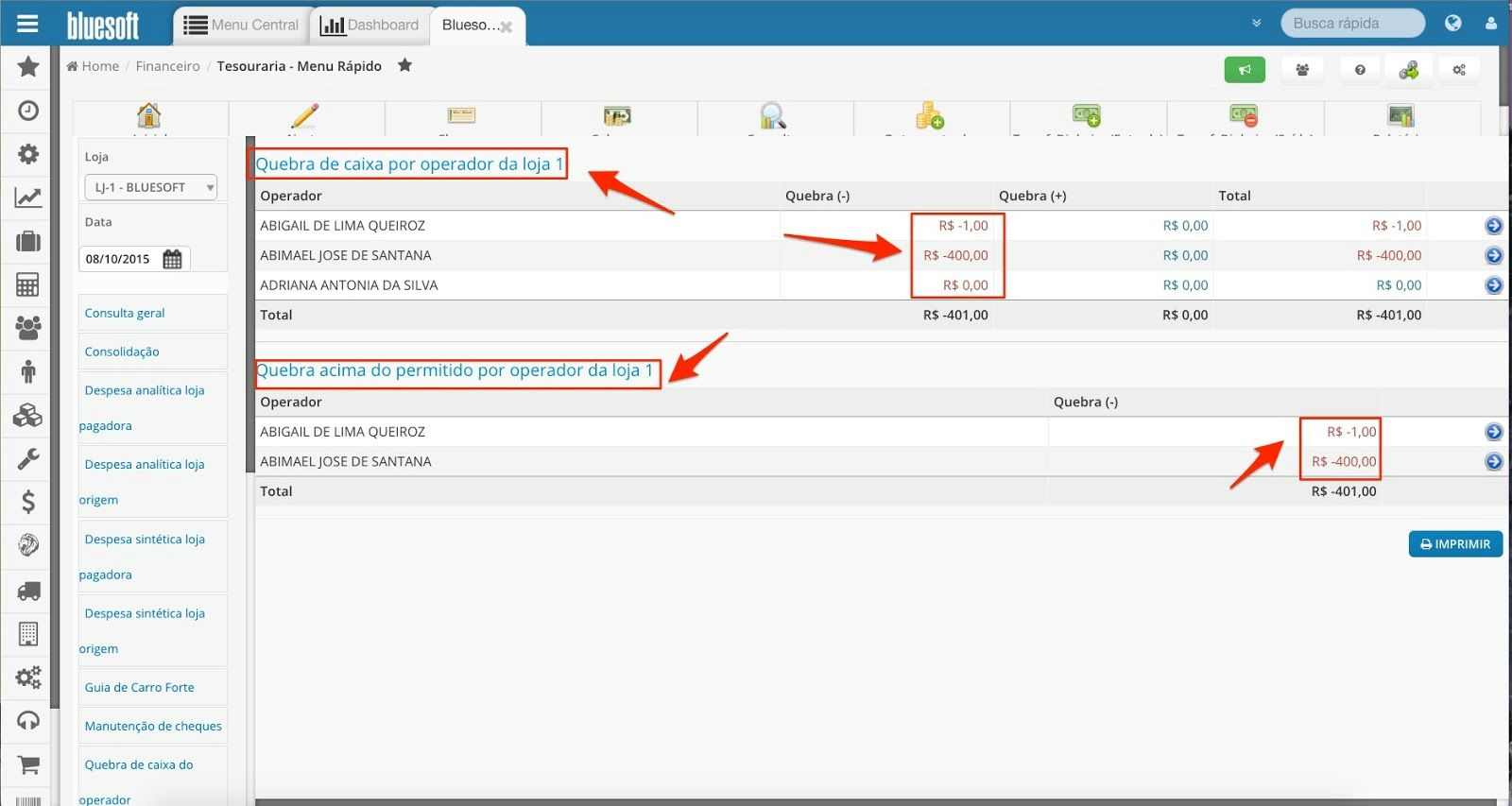Open the single person sidebar icon
The height and width of the screenshot is (806, 1512).
[x=28, y=371]
